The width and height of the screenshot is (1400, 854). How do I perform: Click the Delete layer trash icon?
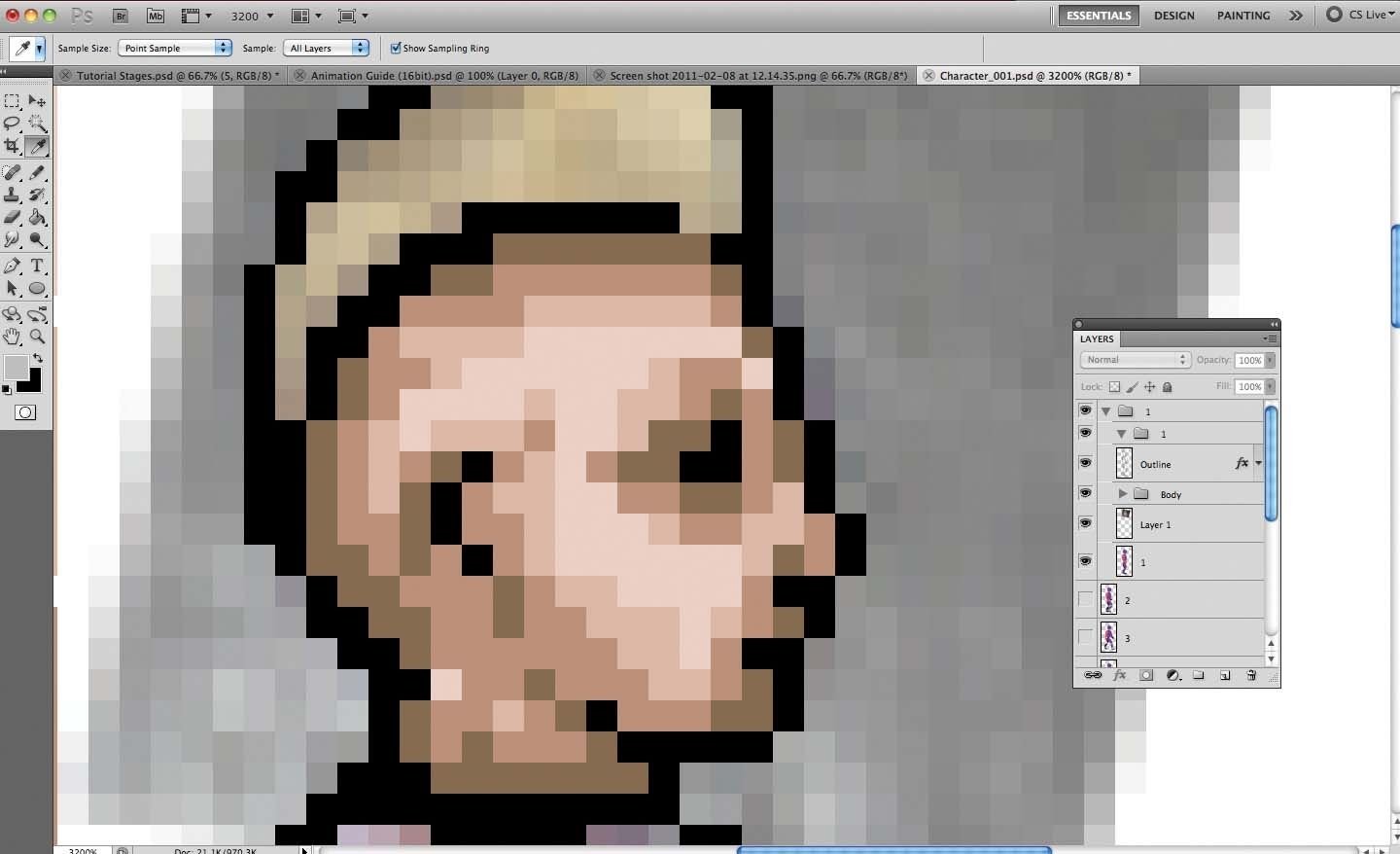(x=1251, y=675)
